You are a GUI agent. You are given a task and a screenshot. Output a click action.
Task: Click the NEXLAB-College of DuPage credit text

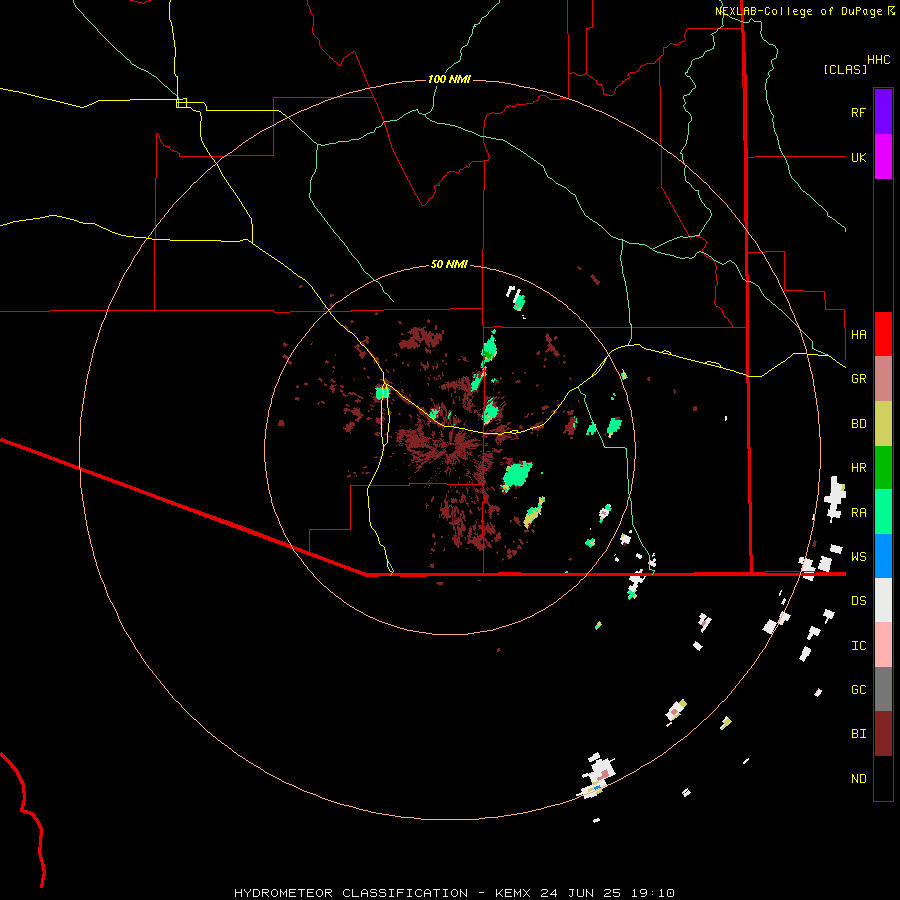pos(798,11)
